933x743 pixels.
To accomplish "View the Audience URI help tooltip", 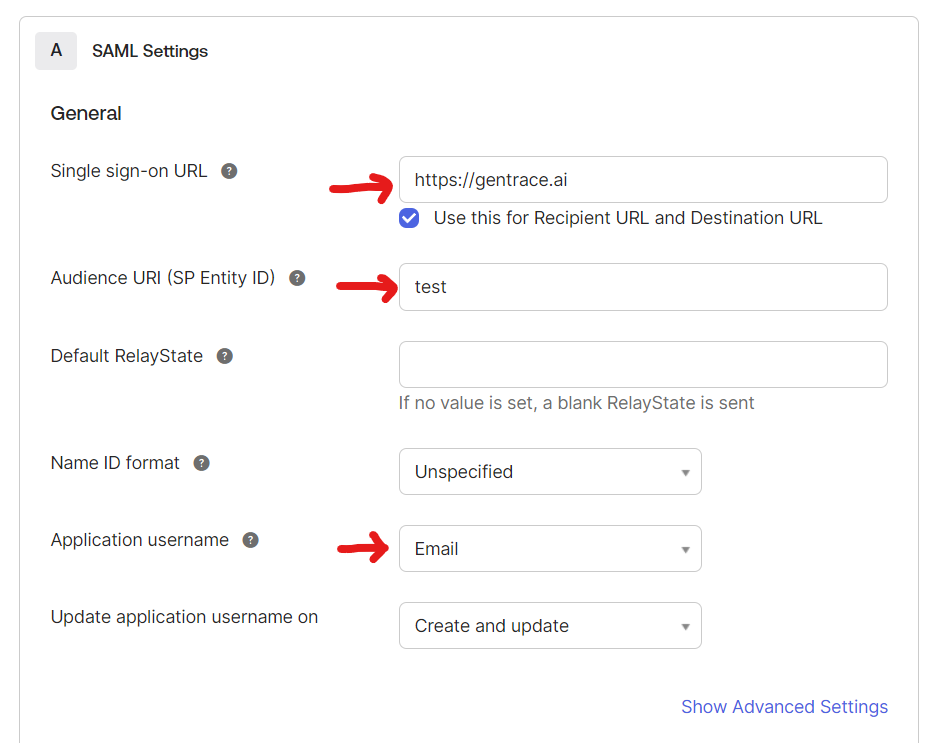I will click(x=297, y=278).
